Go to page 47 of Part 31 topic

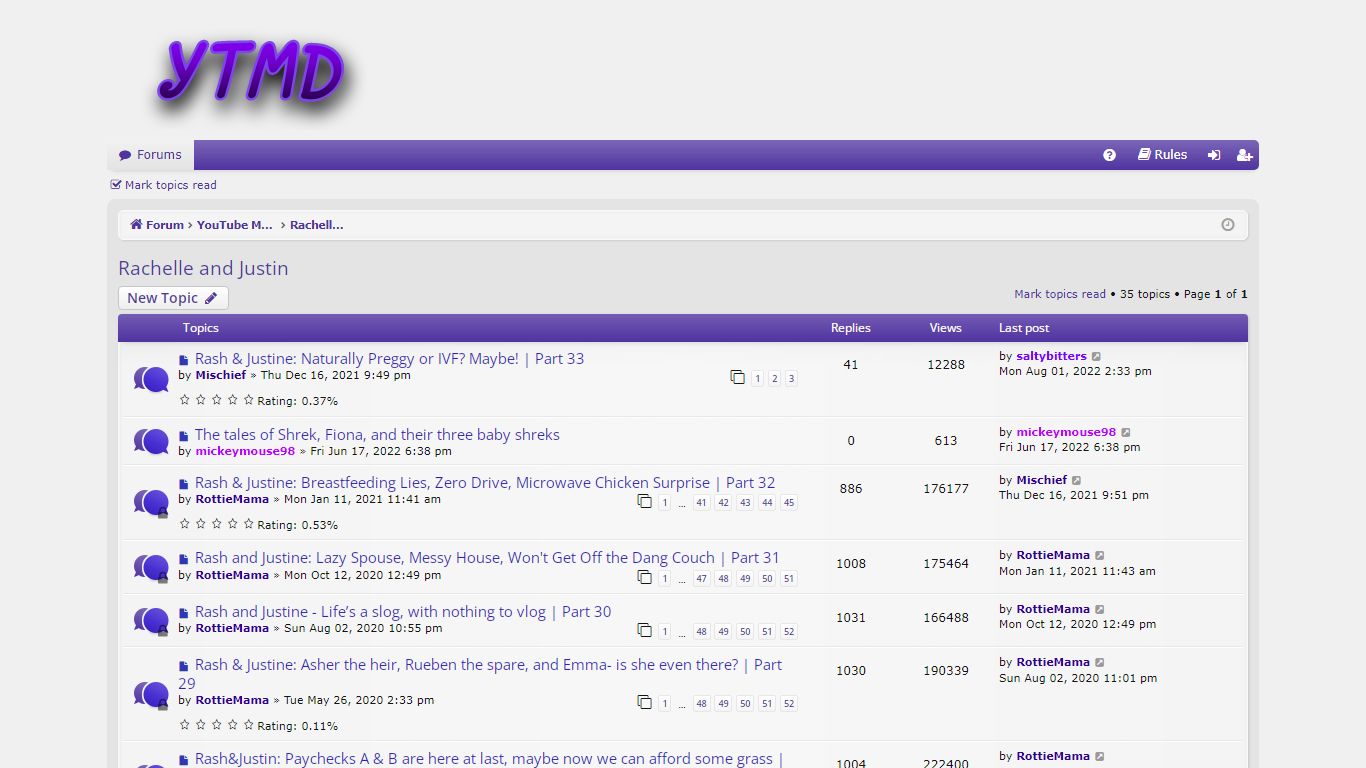(701, 579)
